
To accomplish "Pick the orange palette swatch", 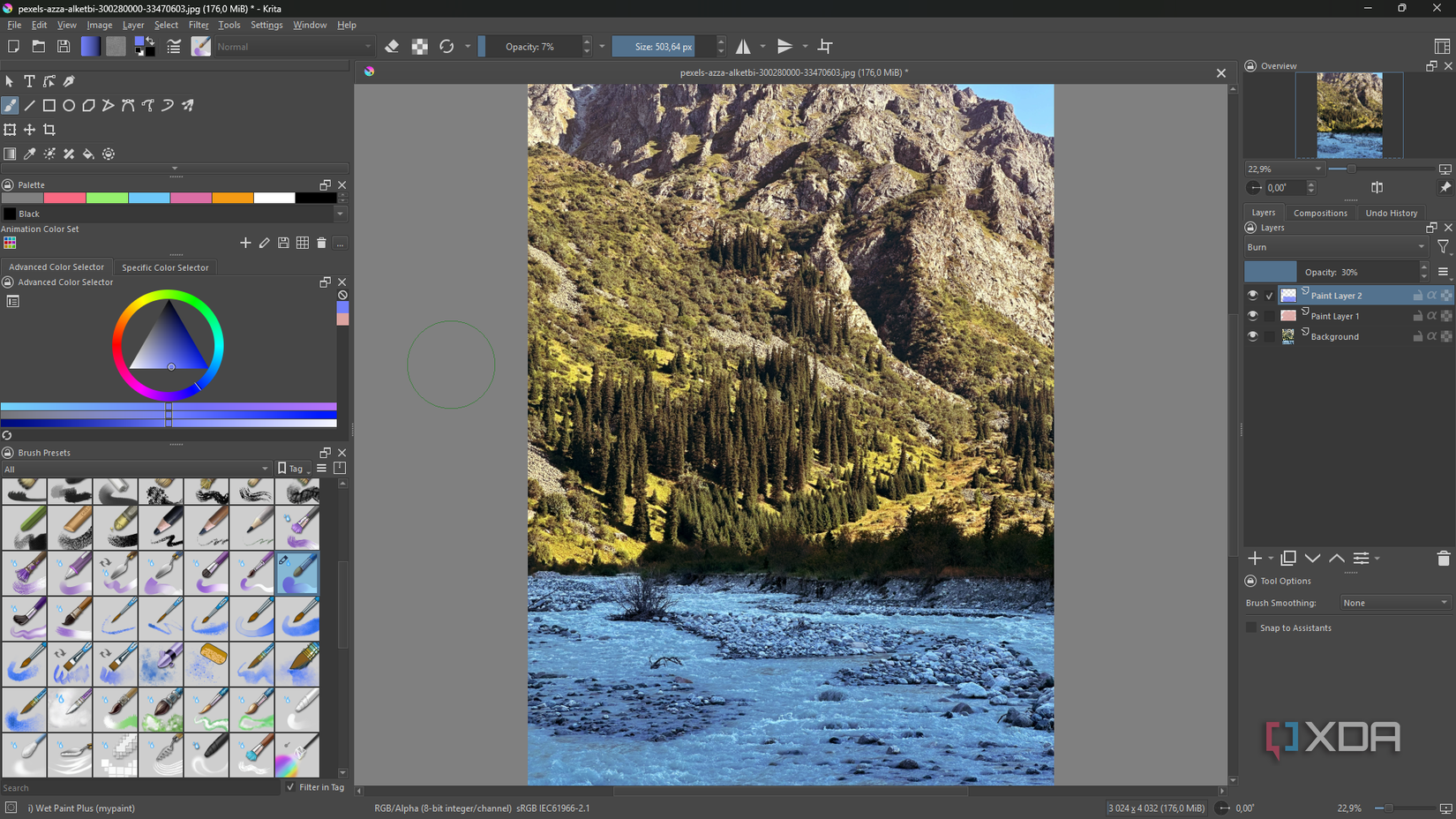I will (x=232, y=198).
